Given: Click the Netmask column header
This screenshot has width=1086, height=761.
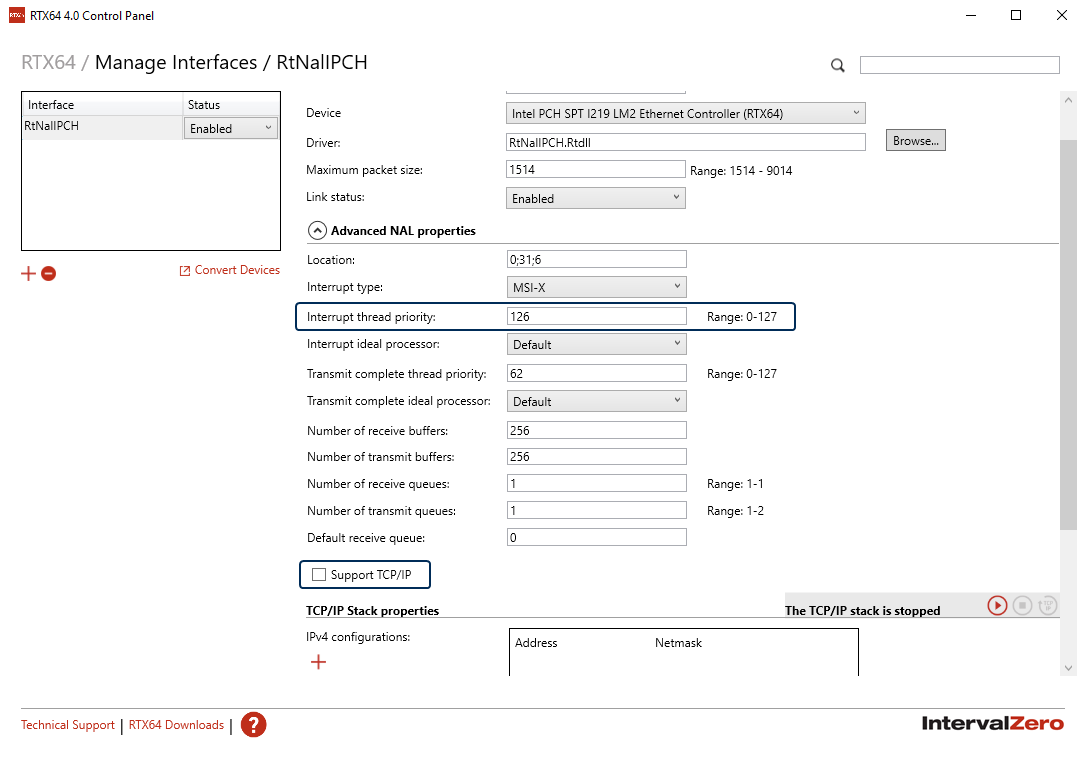Looking at the screenshot, I should pyautogui.click(x=678, y=643).
